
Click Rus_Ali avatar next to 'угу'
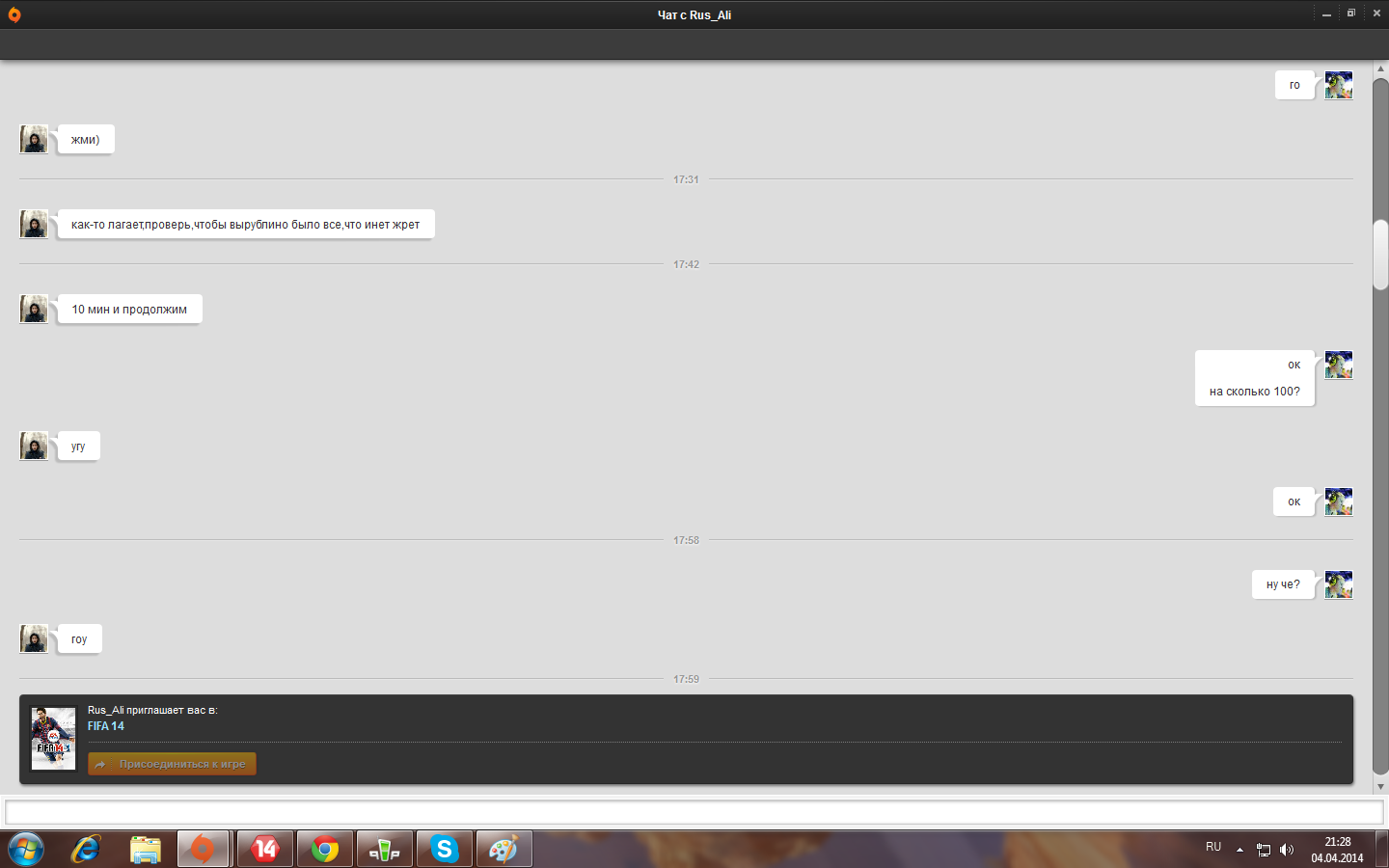point(34,446)
